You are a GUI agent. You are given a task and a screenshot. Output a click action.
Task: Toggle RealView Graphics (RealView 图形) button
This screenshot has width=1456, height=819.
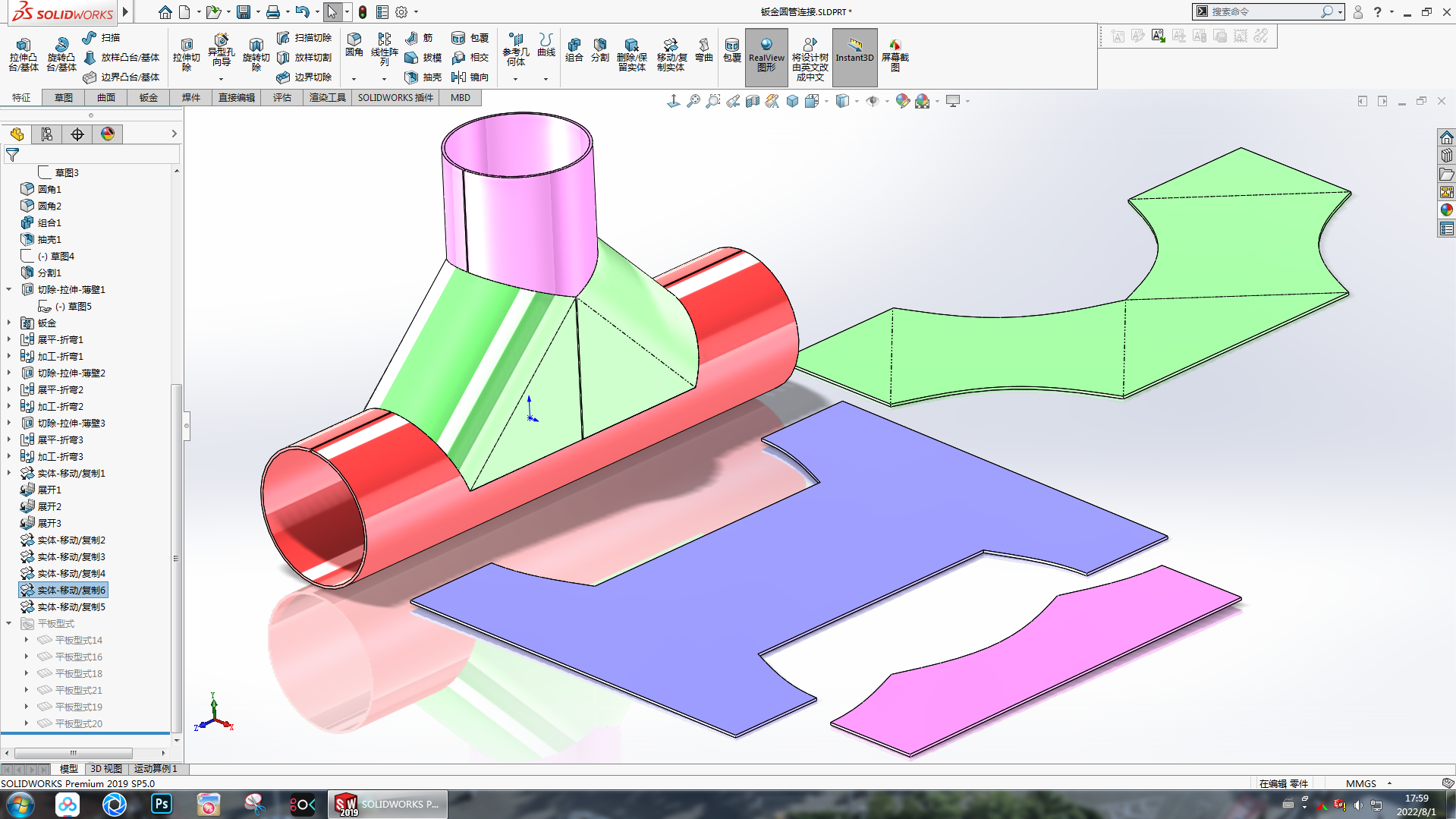point(766,56)
